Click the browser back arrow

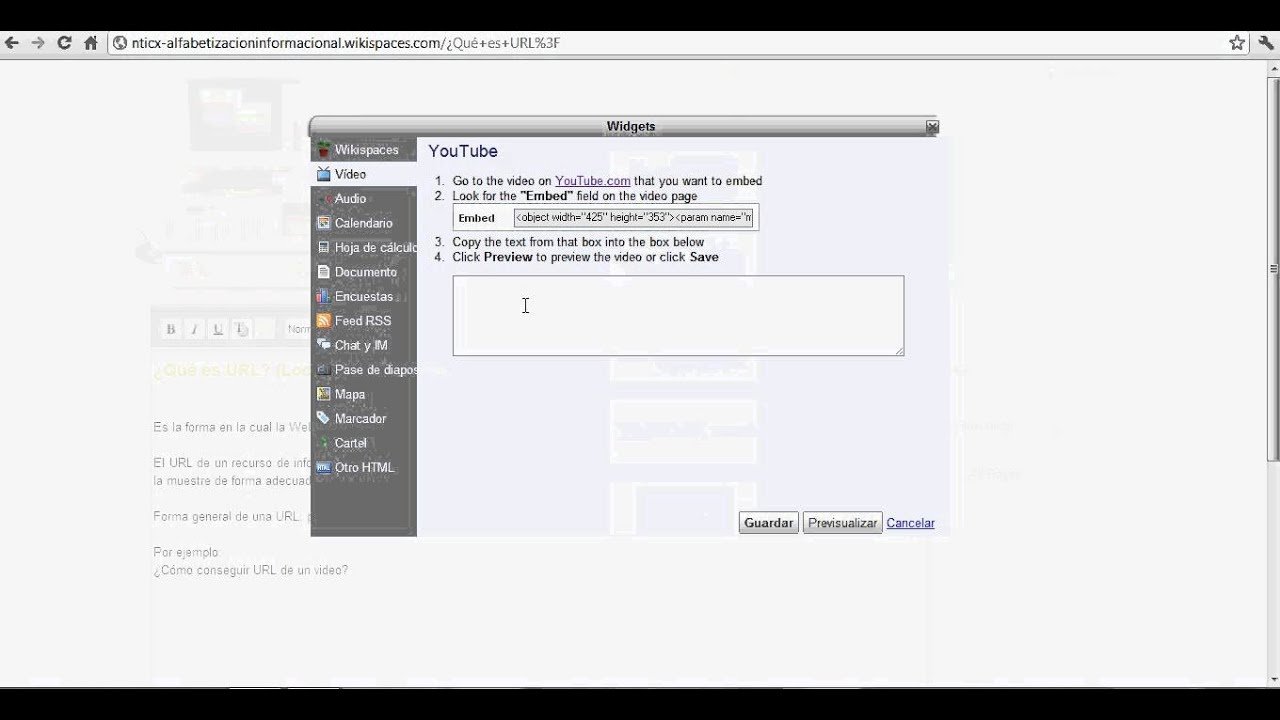pyautogui.click(x=12, y=43)
